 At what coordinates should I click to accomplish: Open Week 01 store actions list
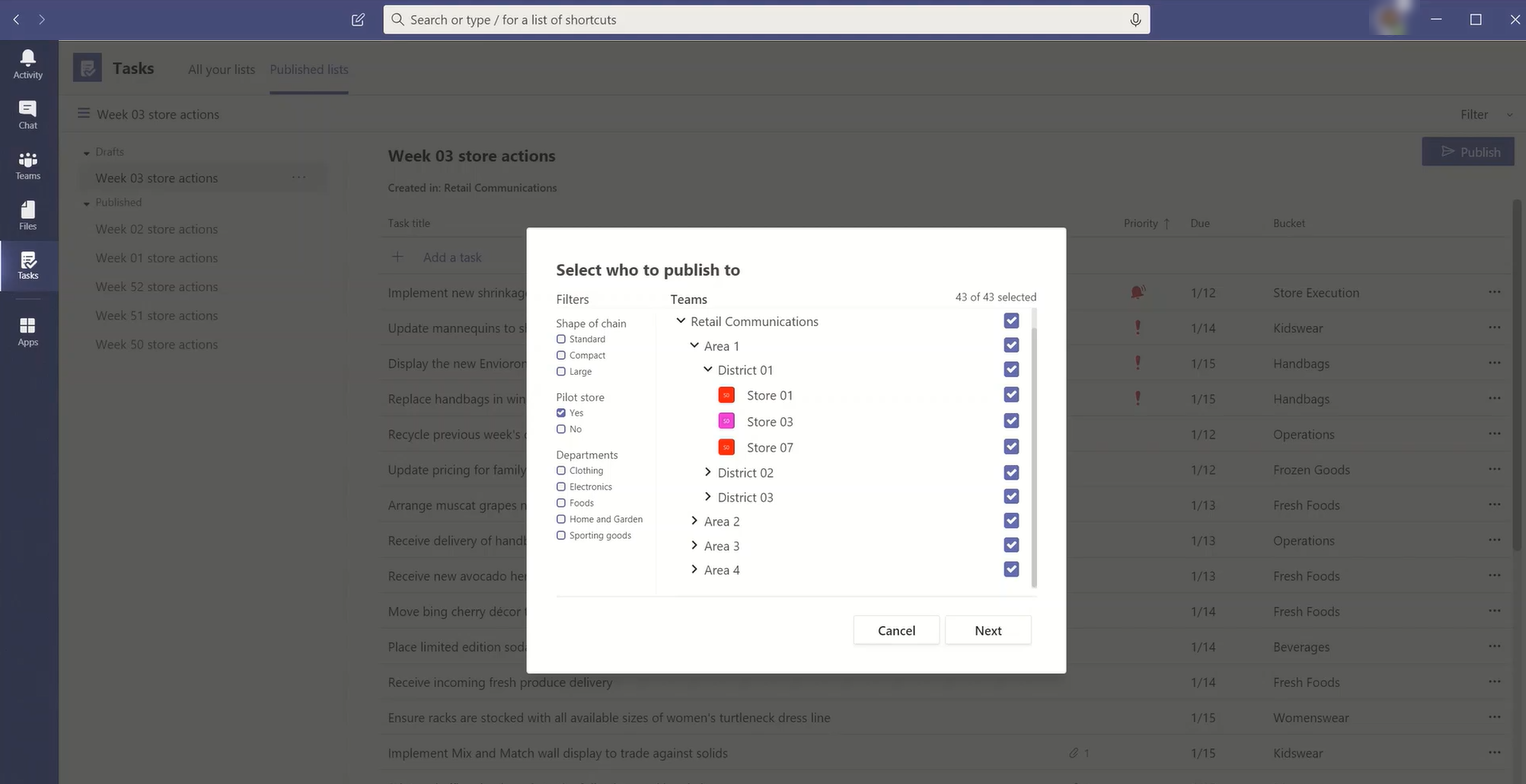[x=156, y=258]
